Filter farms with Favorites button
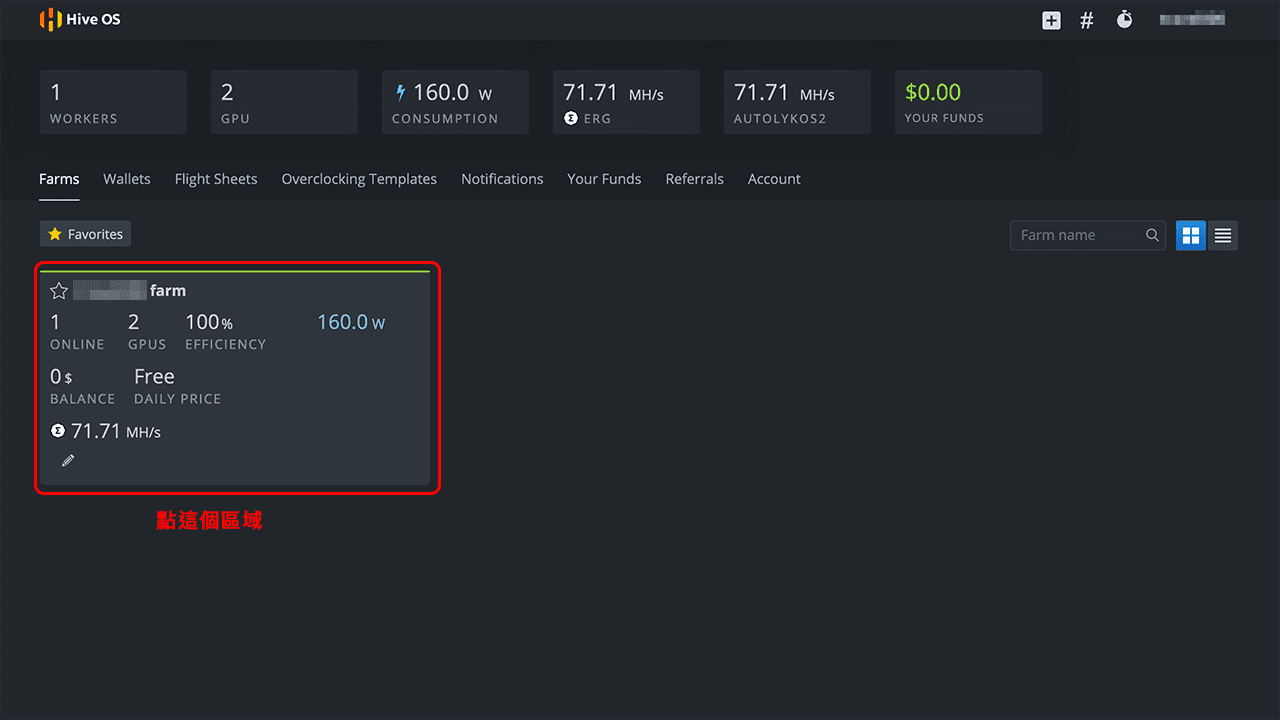Screen dimensions: 1280x720 click(x=85, y=234)
